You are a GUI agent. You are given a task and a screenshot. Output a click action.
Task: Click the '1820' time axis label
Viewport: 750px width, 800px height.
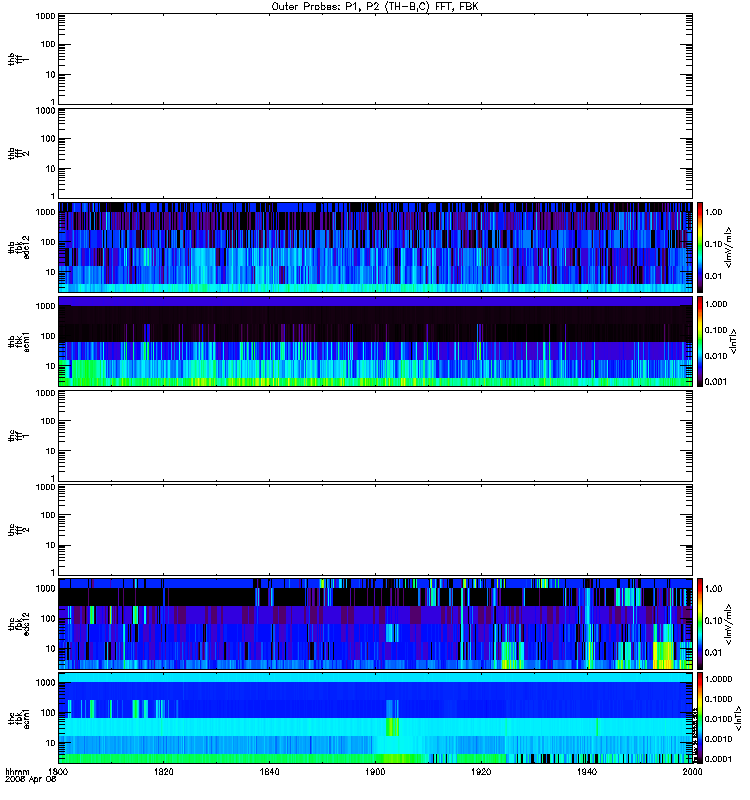pyautogui.click(x=164, y=772)
